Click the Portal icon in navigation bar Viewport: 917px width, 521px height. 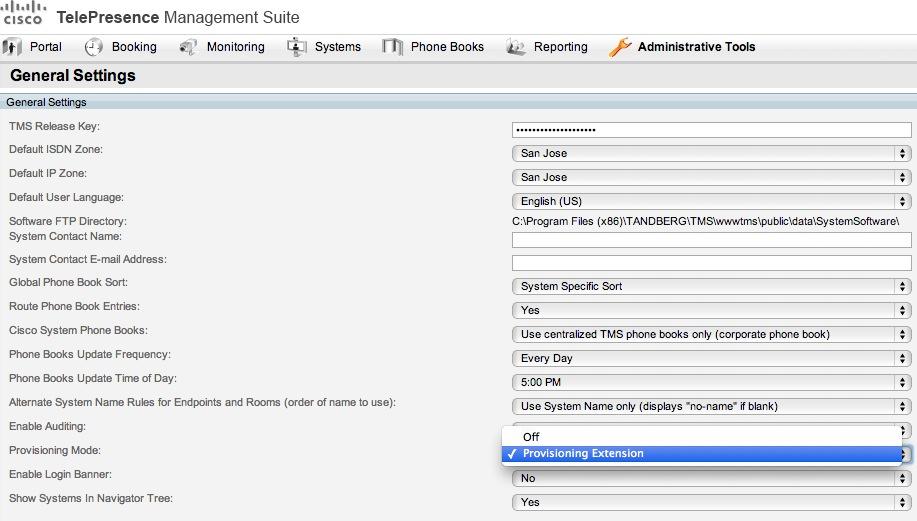click(12, 47)
